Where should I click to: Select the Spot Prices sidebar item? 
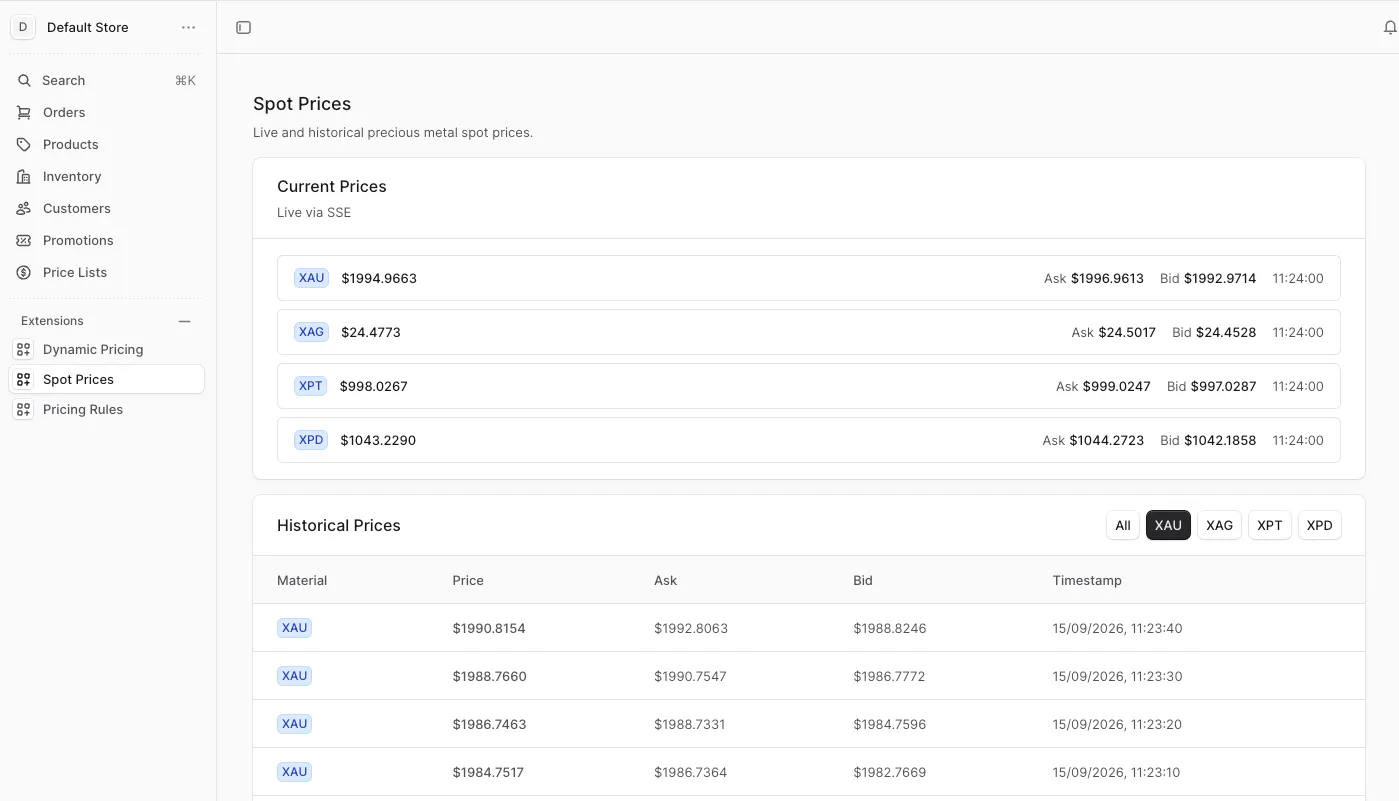tap(106, 379)
